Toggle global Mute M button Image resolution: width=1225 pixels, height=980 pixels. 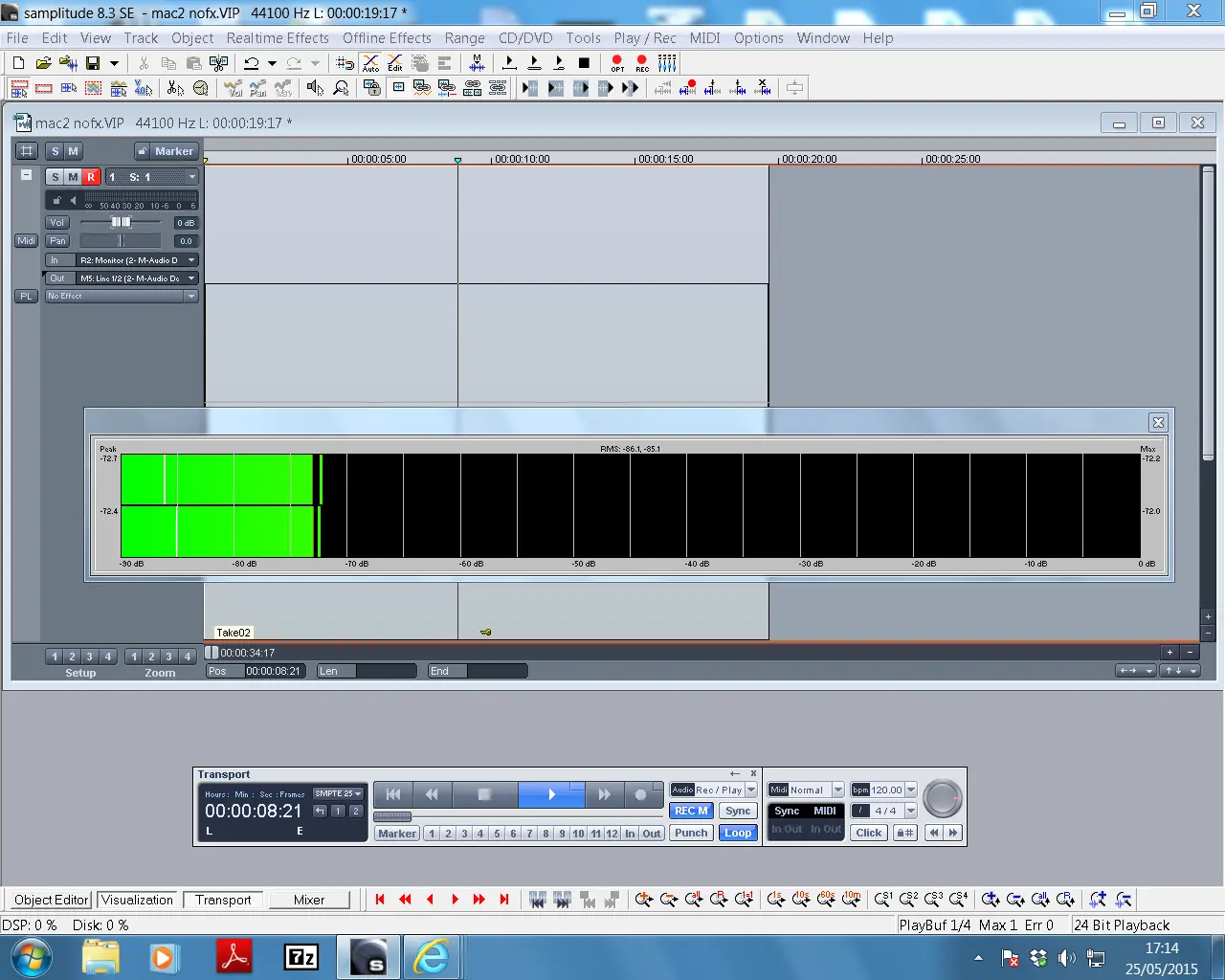pyautogui.click(x=73, y=151)
